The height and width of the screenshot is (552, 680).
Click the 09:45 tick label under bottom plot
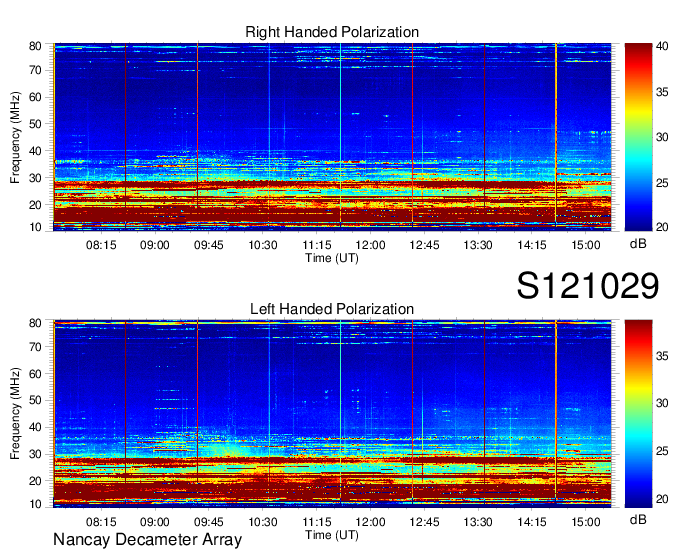point(209,522)
